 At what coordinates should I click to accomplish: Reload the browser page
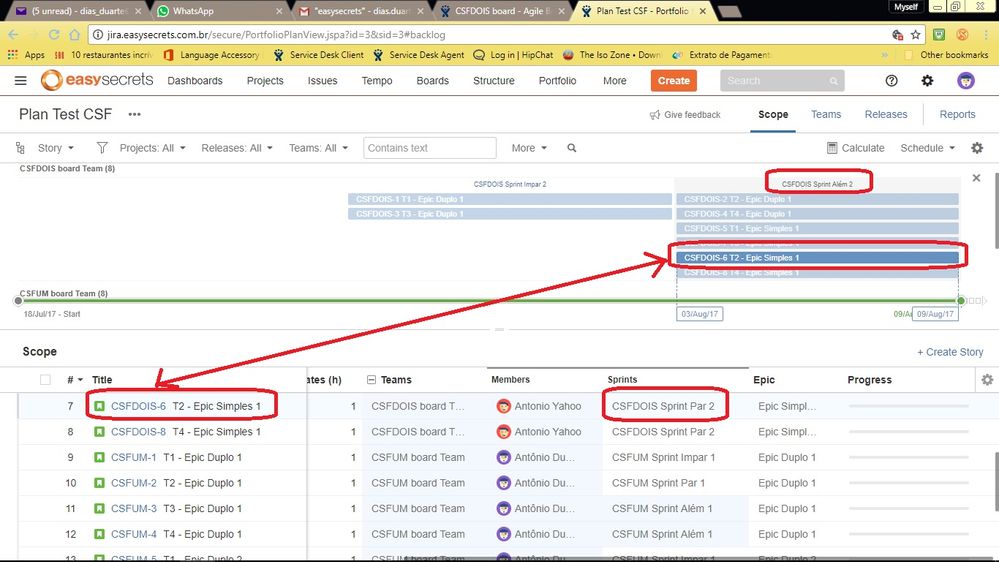(54, 34)
